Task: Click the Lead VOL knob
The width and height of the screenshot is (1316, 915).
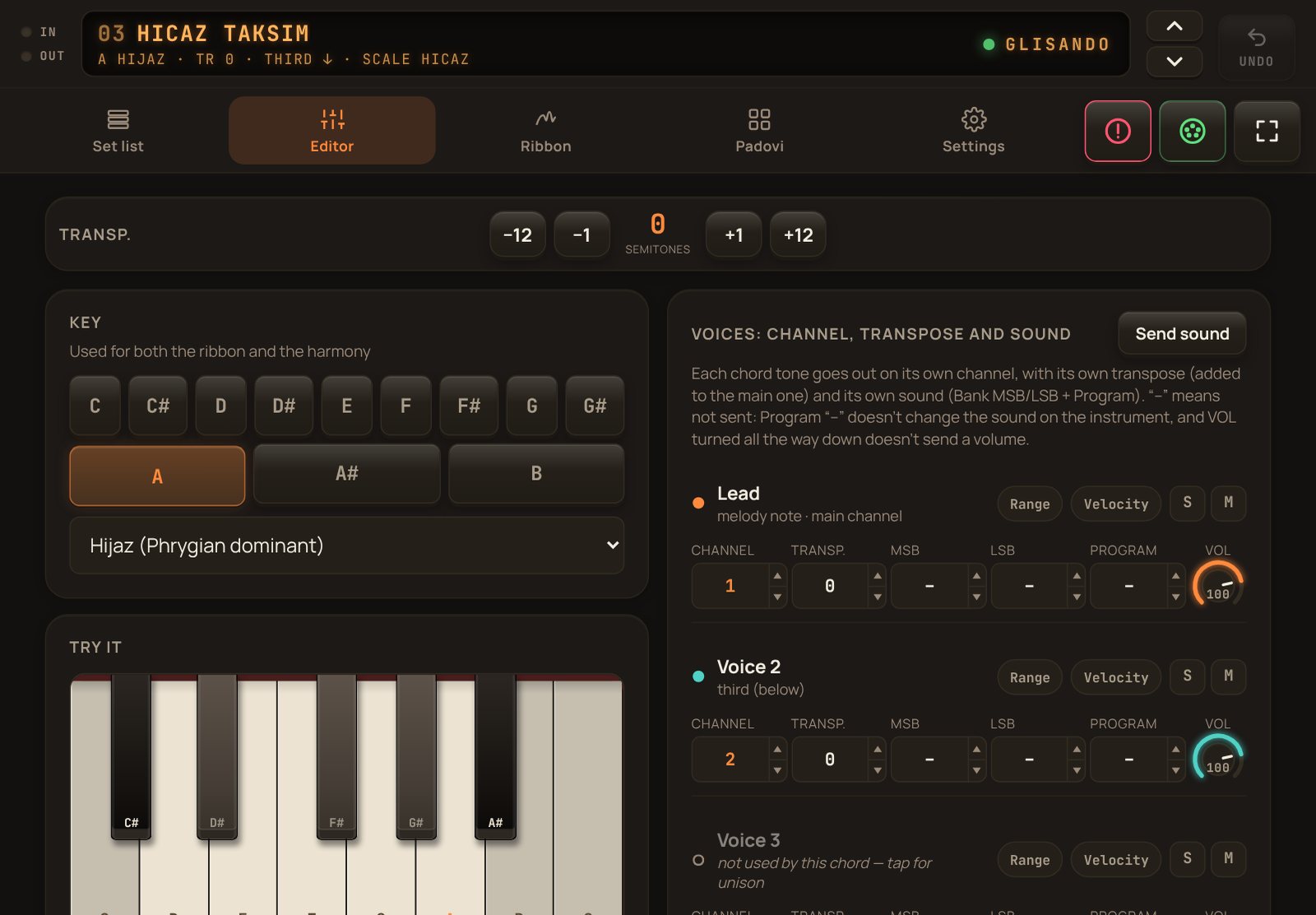Action: point(1217,585)
